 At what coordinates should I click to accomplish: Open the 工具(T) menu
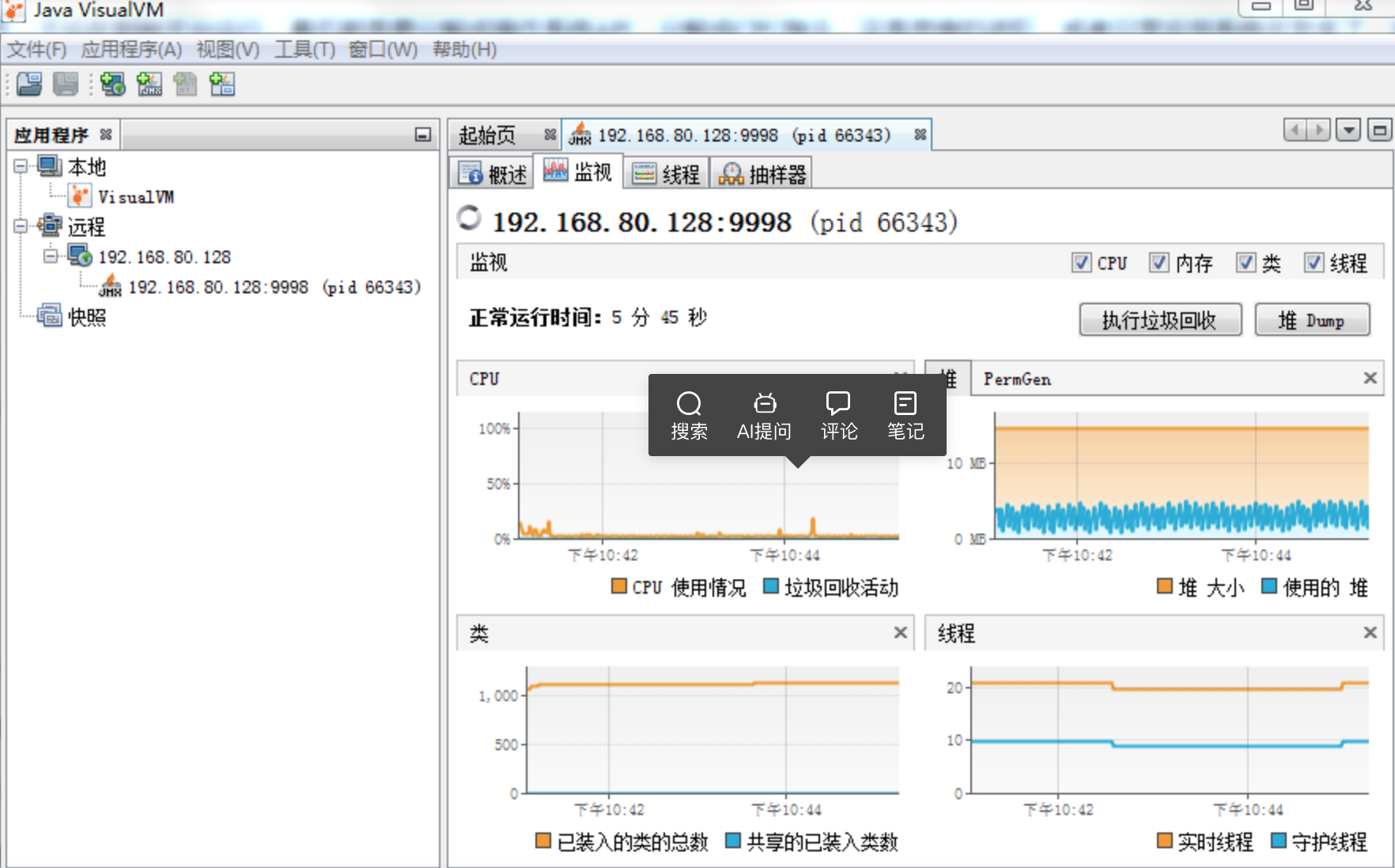click(304, 50)
